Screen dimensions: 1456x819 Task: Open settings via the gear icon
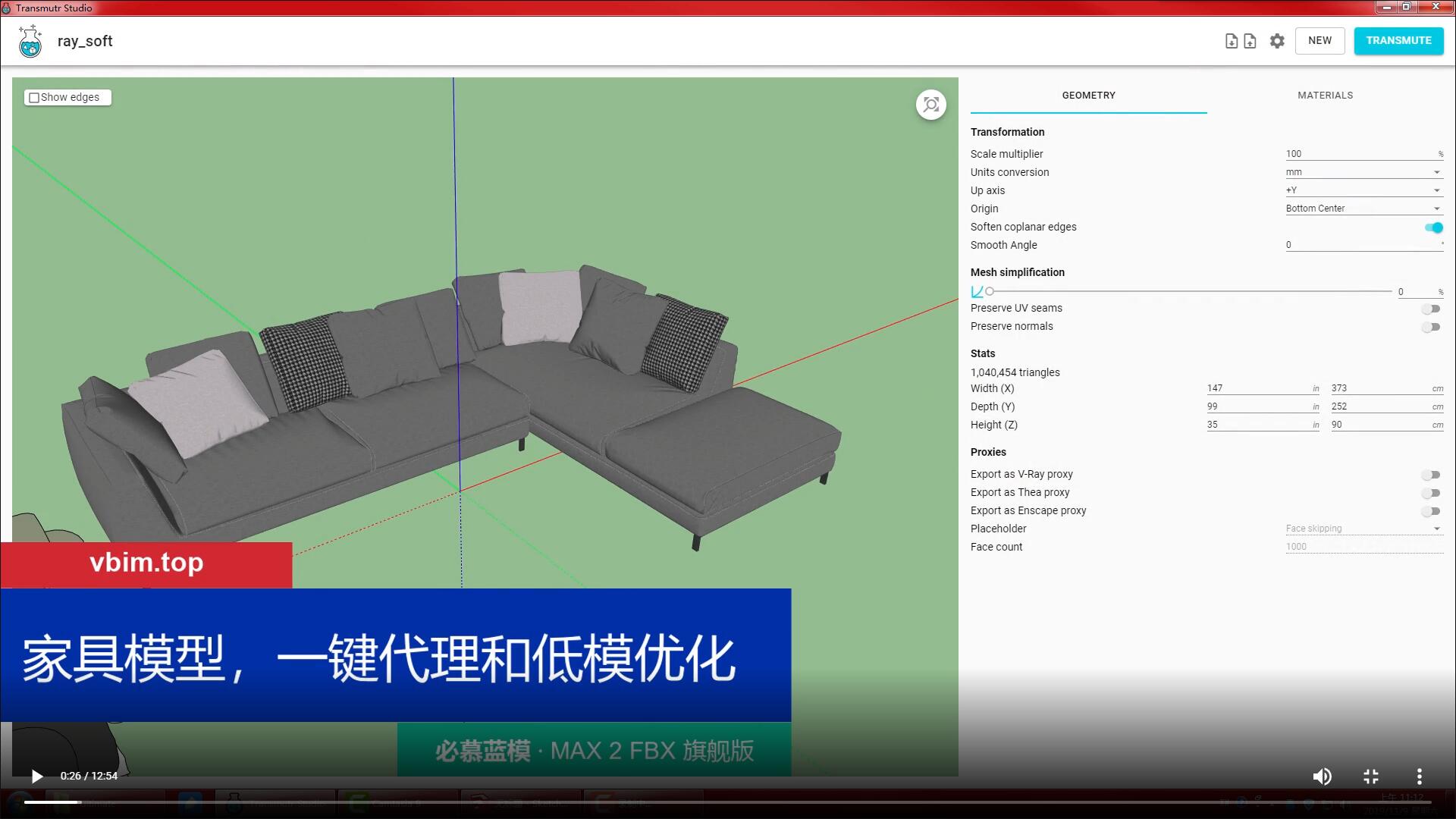(1277, 41)
